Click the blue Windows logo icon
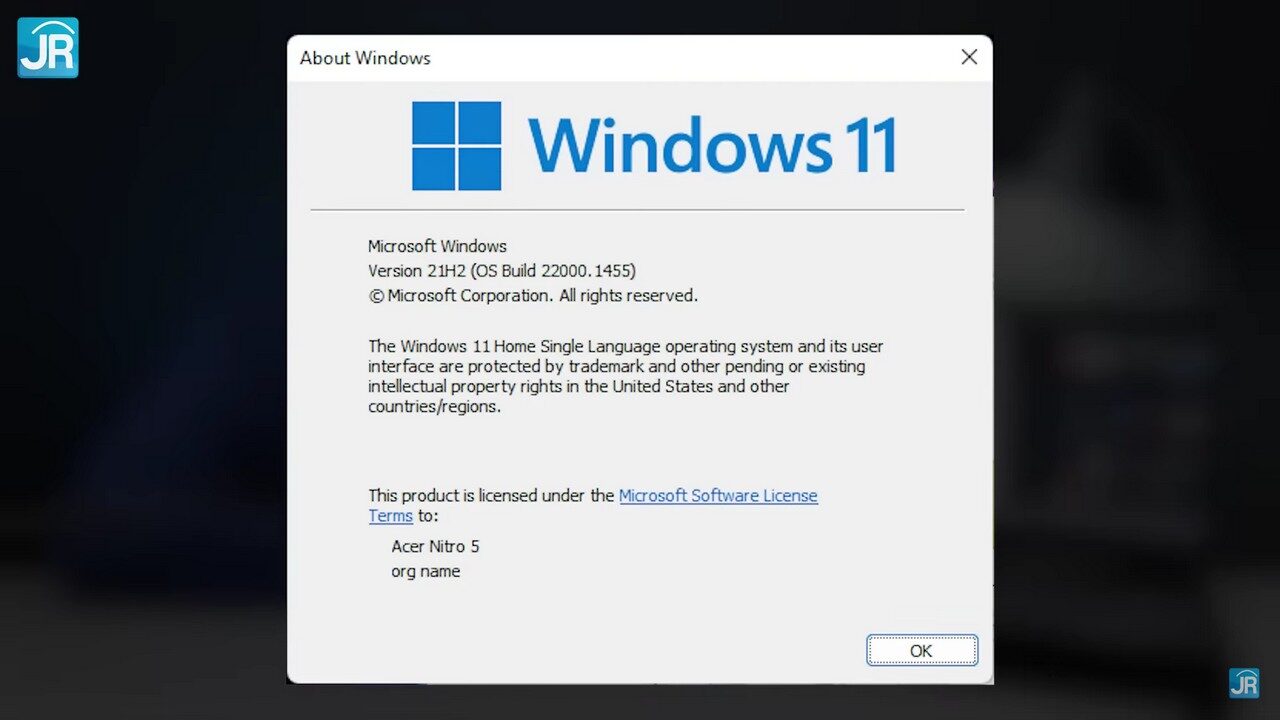The height and width of the screenshot is (720, 1280). tap(457, 146)
